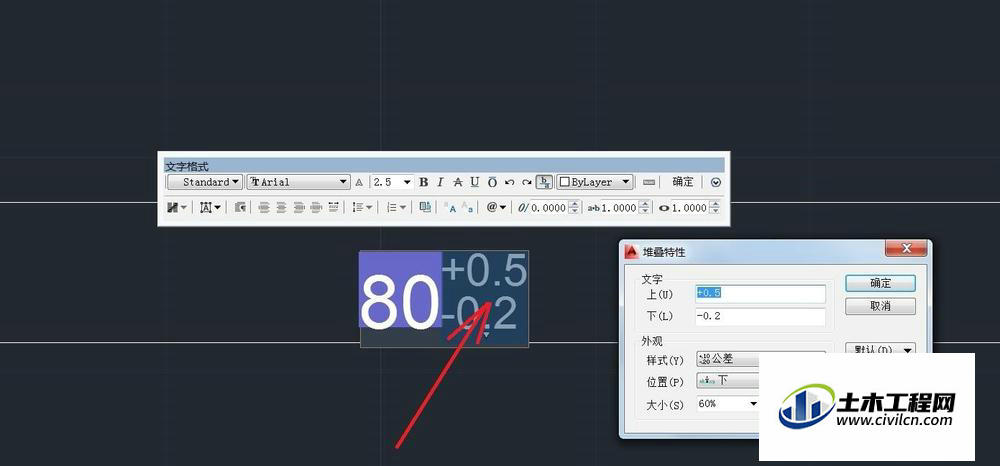Adjust the Oblique angle stepper

pos(574,208)
